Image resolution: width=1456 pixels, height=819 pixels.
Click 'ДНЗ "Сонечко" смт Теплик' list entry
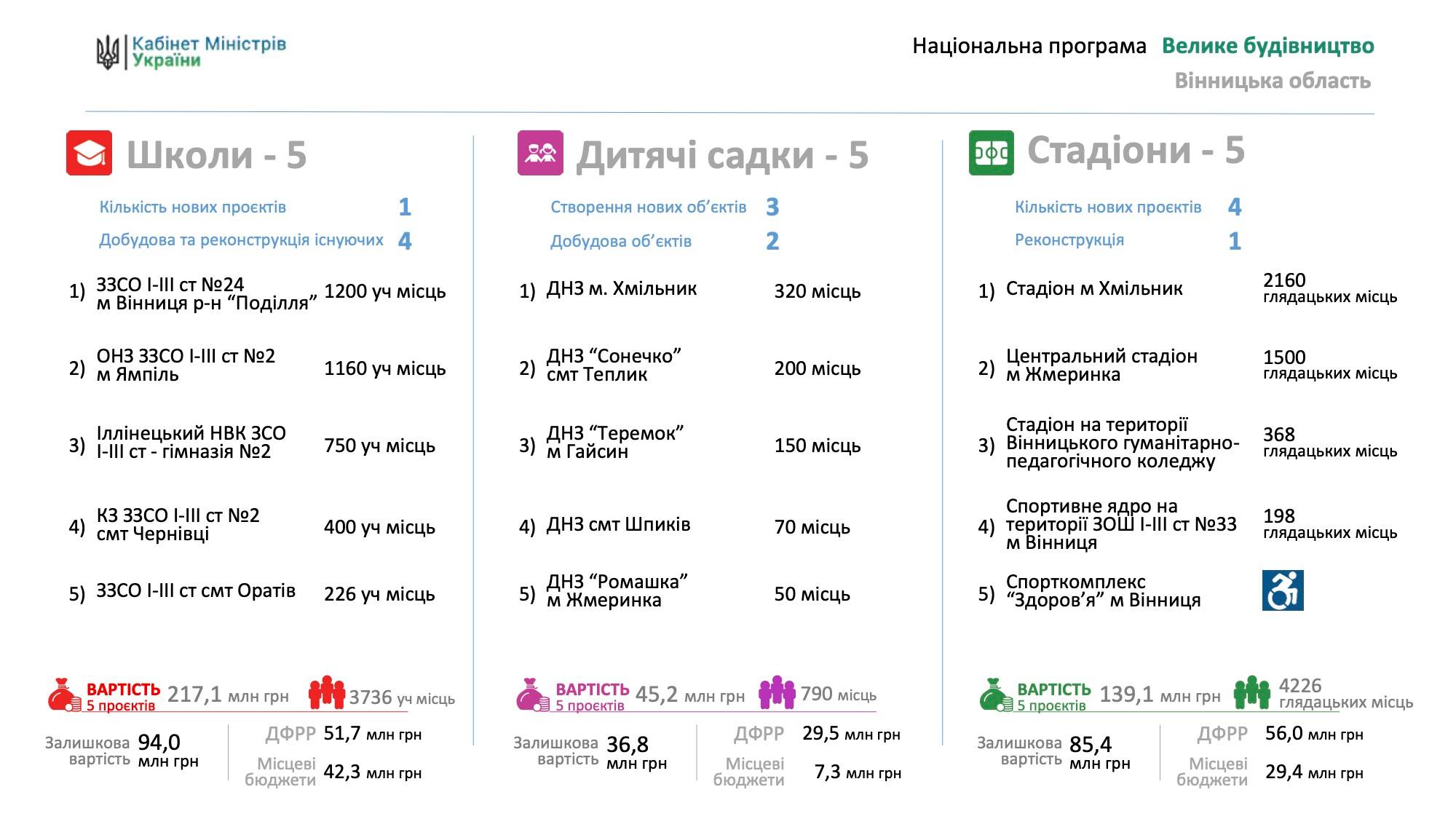tap(613, 365)
